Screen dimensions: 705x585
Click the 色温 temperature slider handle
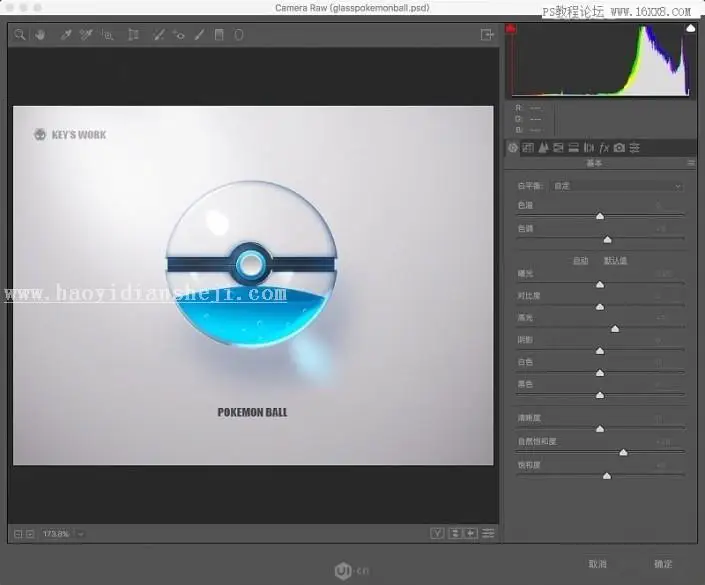tap(600, 217)
